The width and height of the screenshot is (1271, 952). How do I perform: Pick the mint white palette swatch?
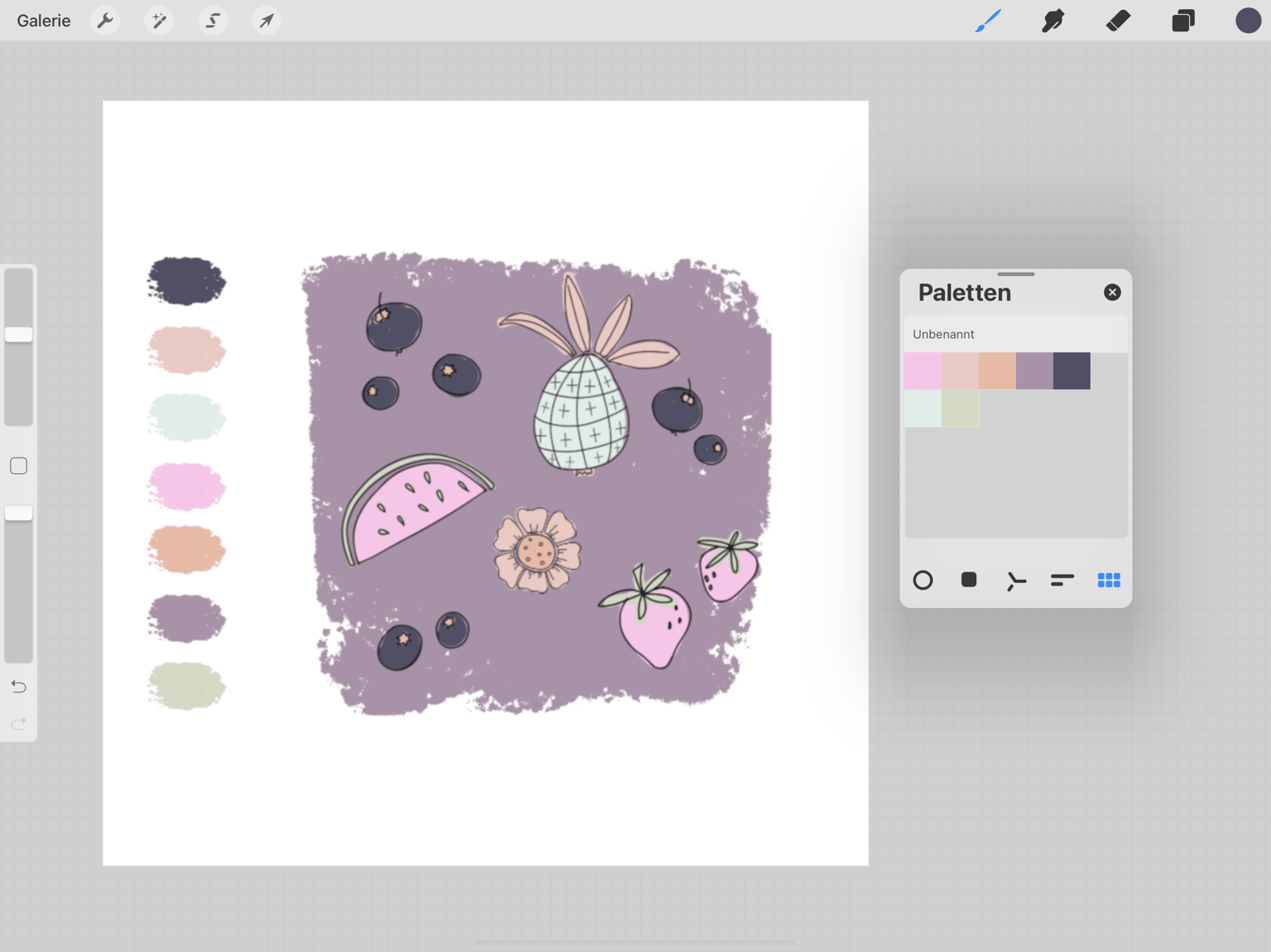point(923,408)
